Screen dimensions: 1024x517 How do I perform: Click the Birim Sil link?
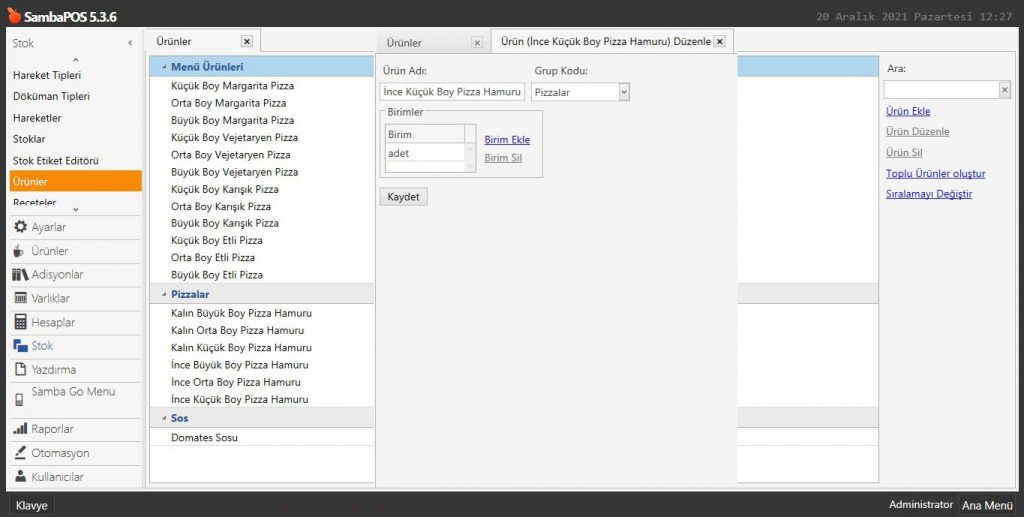(x=503, y=158)
